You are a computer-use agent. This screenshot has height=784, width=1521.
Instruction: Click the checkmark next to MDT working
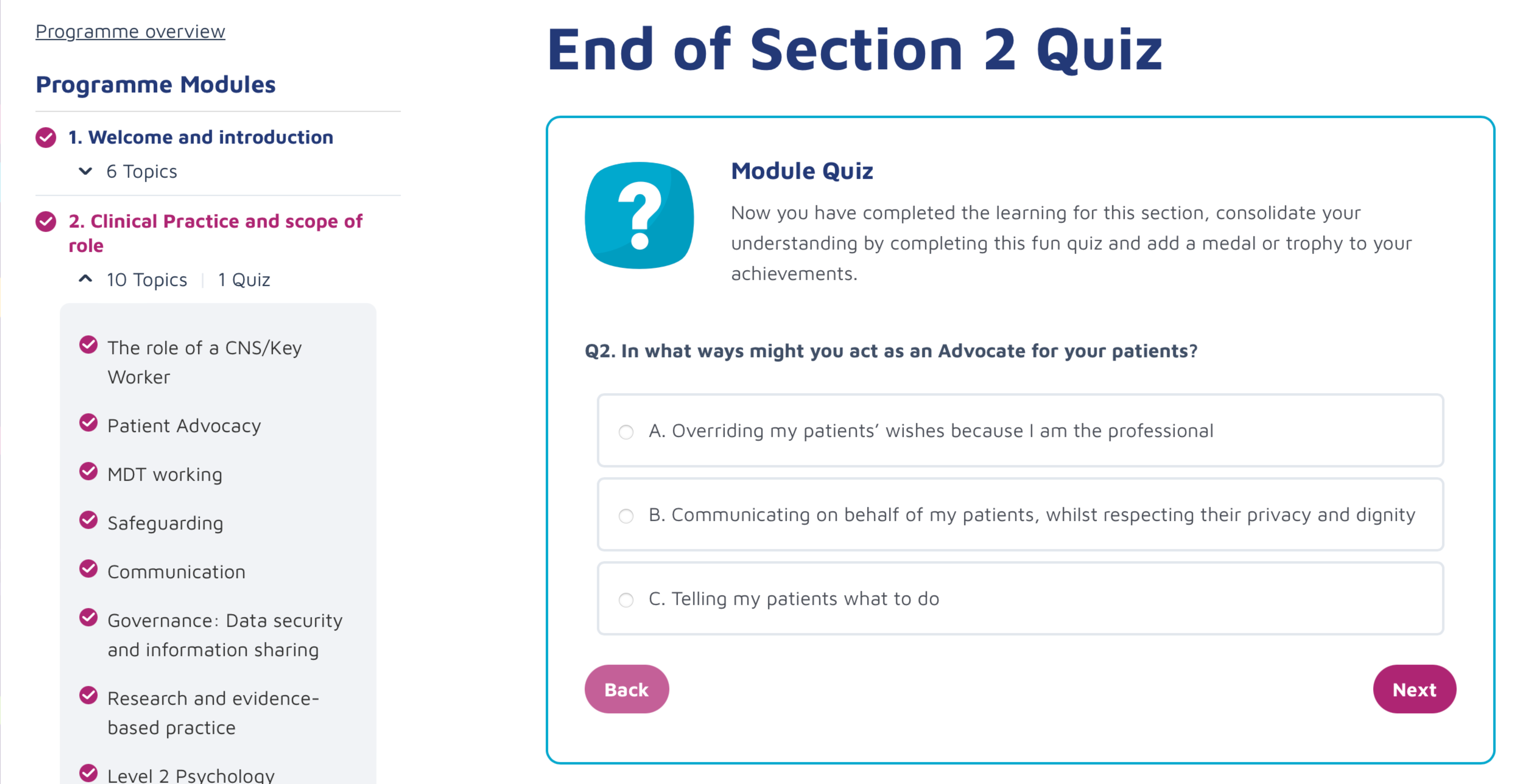point(88,472)
